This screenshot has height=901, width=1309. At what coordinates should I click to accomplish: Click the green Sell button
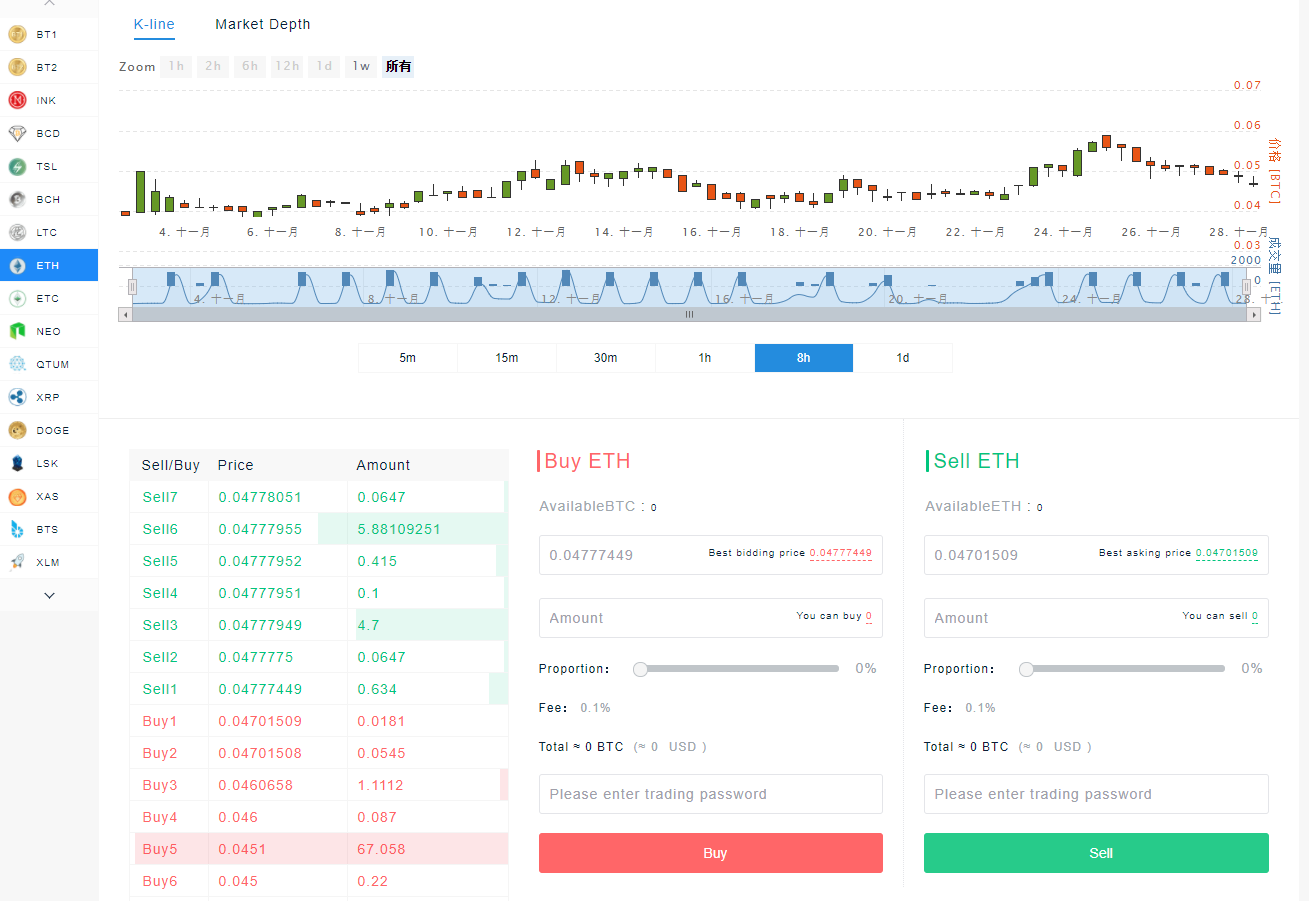[x=1096, y=853]
